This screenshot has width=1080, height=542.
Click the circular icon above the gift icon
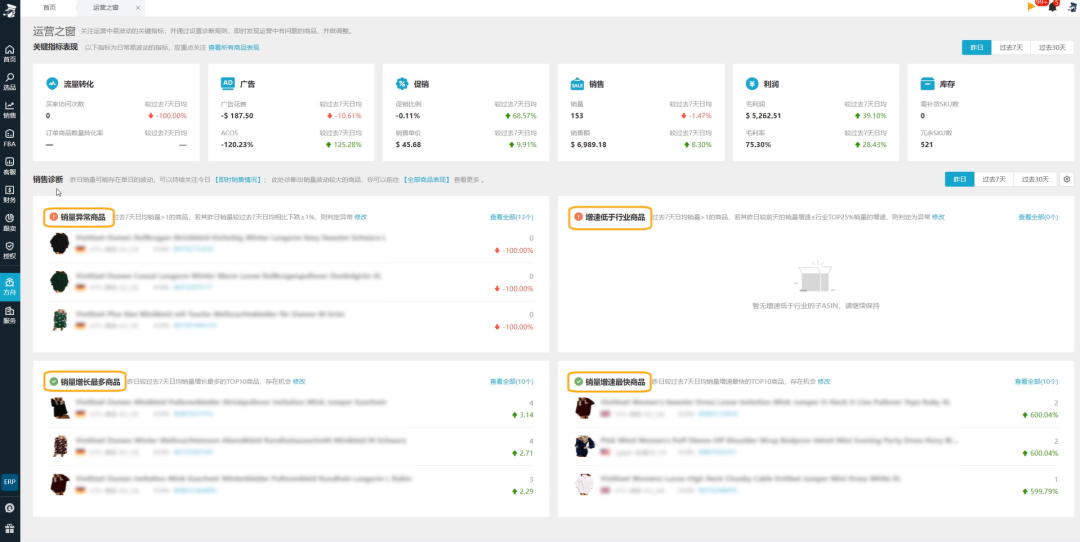[10, 508]
